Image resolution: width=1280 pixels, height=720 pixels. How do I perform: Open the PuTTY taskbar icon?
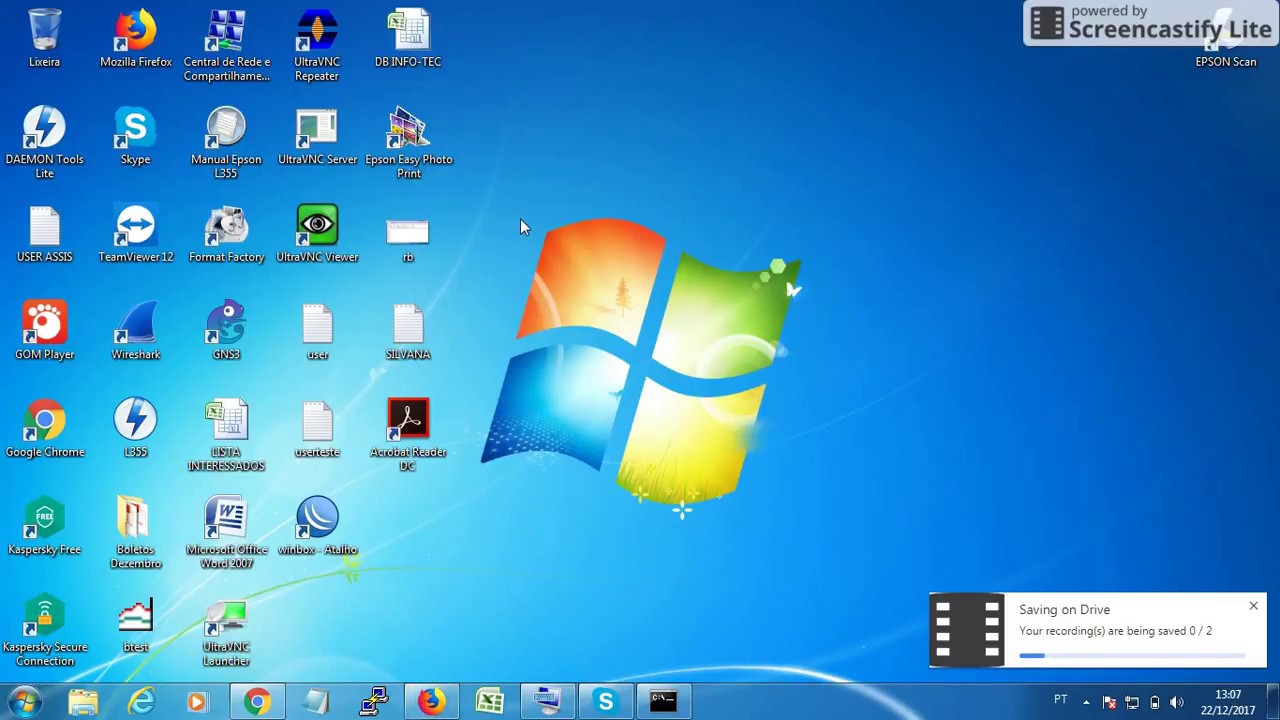click(x=373, y=702)
